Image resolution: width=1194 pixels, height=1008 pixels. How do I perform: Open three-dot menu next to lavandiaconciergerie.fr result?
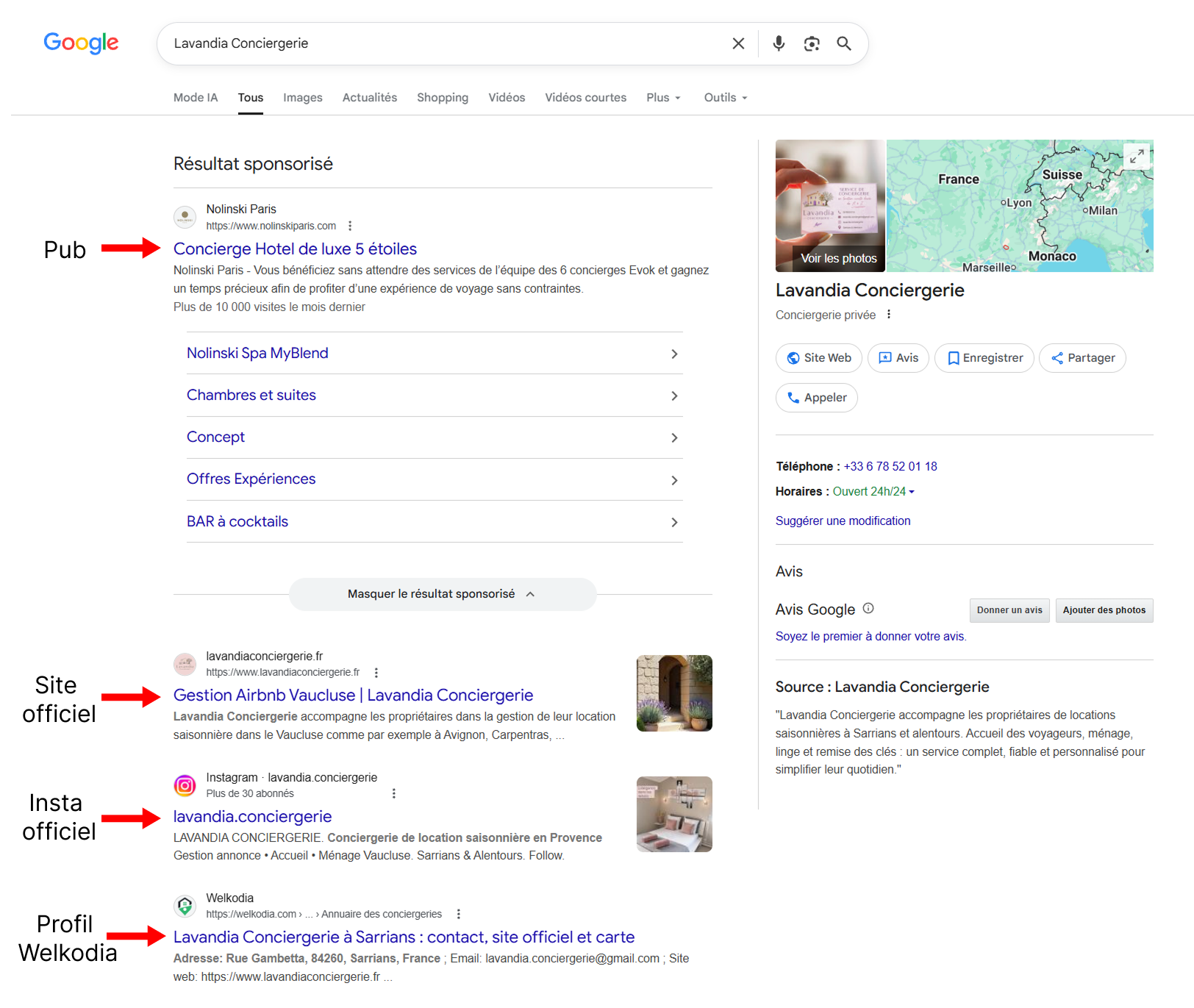tap(376, 673)
